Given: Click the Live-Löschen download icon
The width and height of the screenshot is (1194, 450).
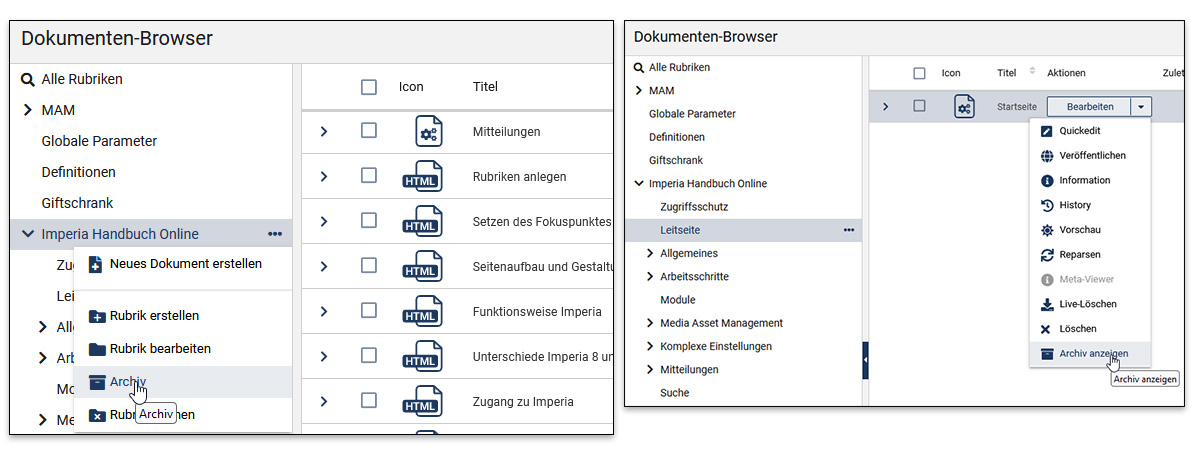Looking at the screenshot, I should [x=1047, y=304].
